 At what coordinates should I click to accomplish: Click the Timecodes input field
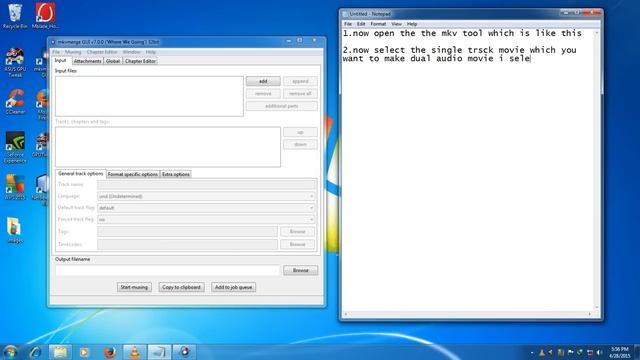(x=187, y=244)
